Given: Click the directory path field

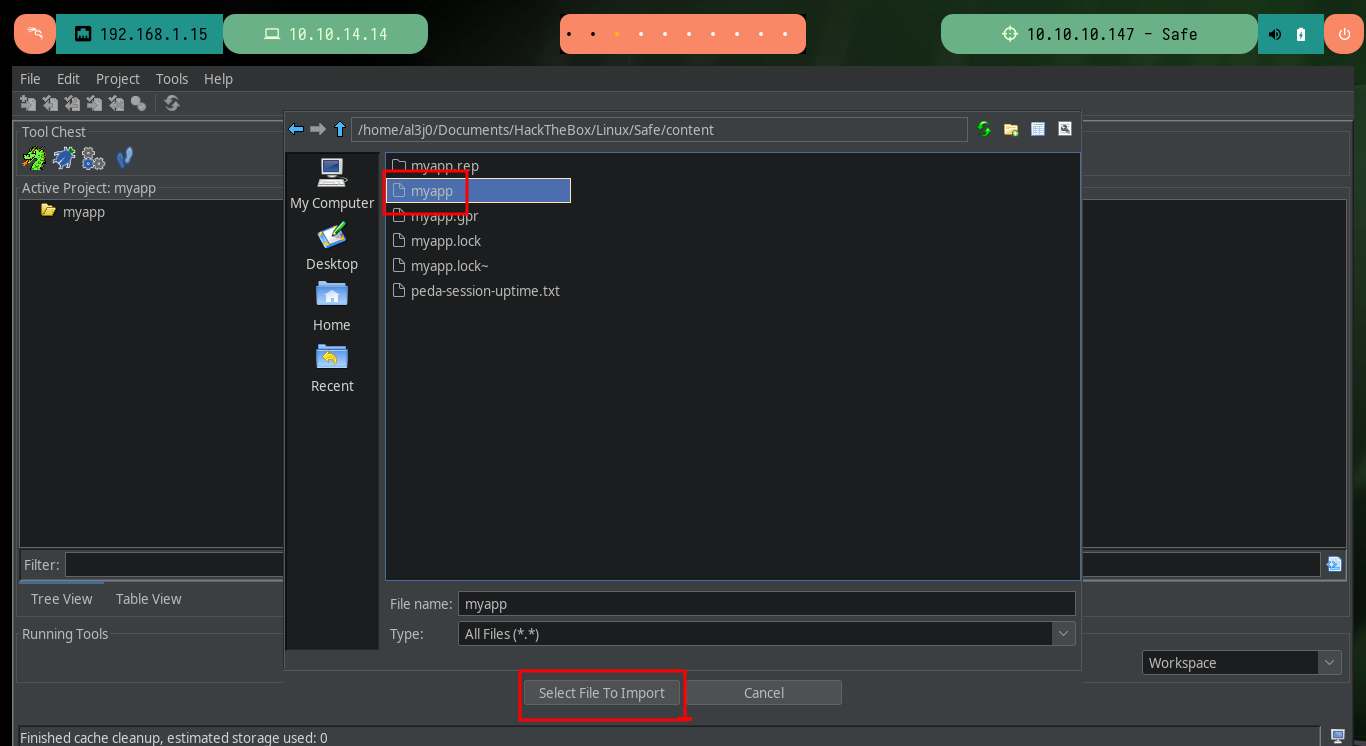Looking at the screenshot, I should tap(659, 130).
